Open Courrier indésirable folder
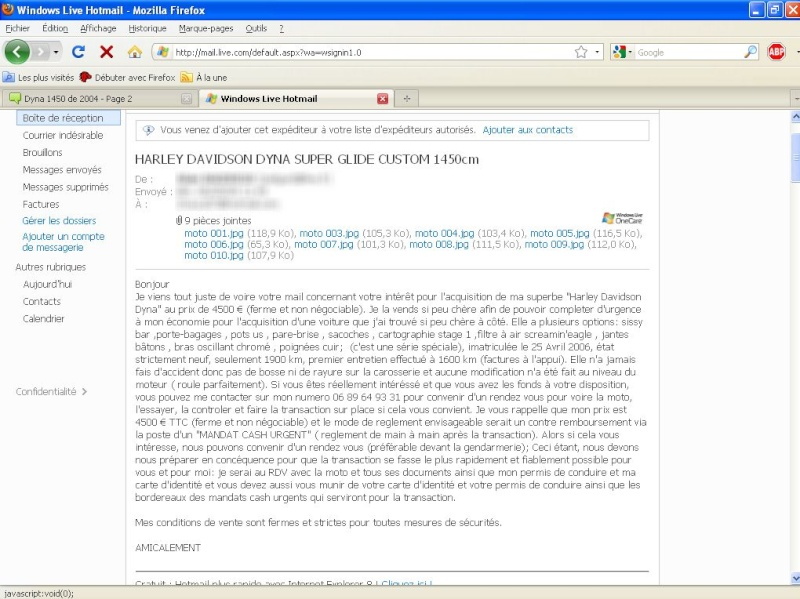The image size is (800, 599). click(62, 135)
